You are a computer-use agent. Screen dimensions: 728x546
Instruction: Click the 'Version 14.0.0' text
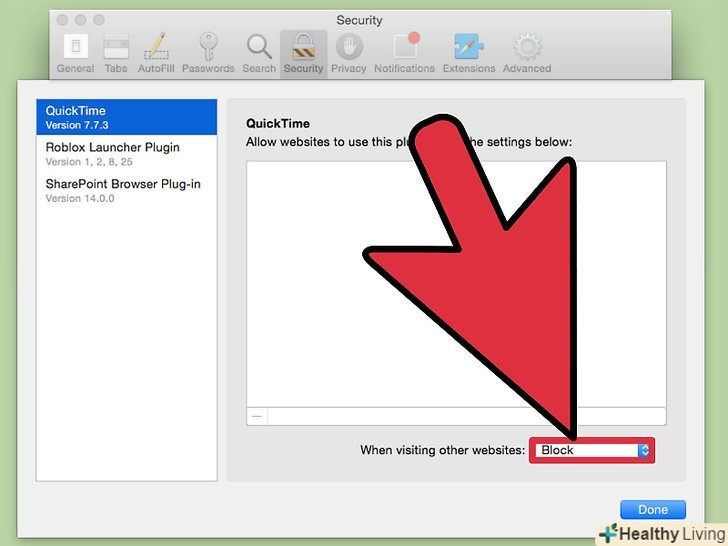point(80,198)
